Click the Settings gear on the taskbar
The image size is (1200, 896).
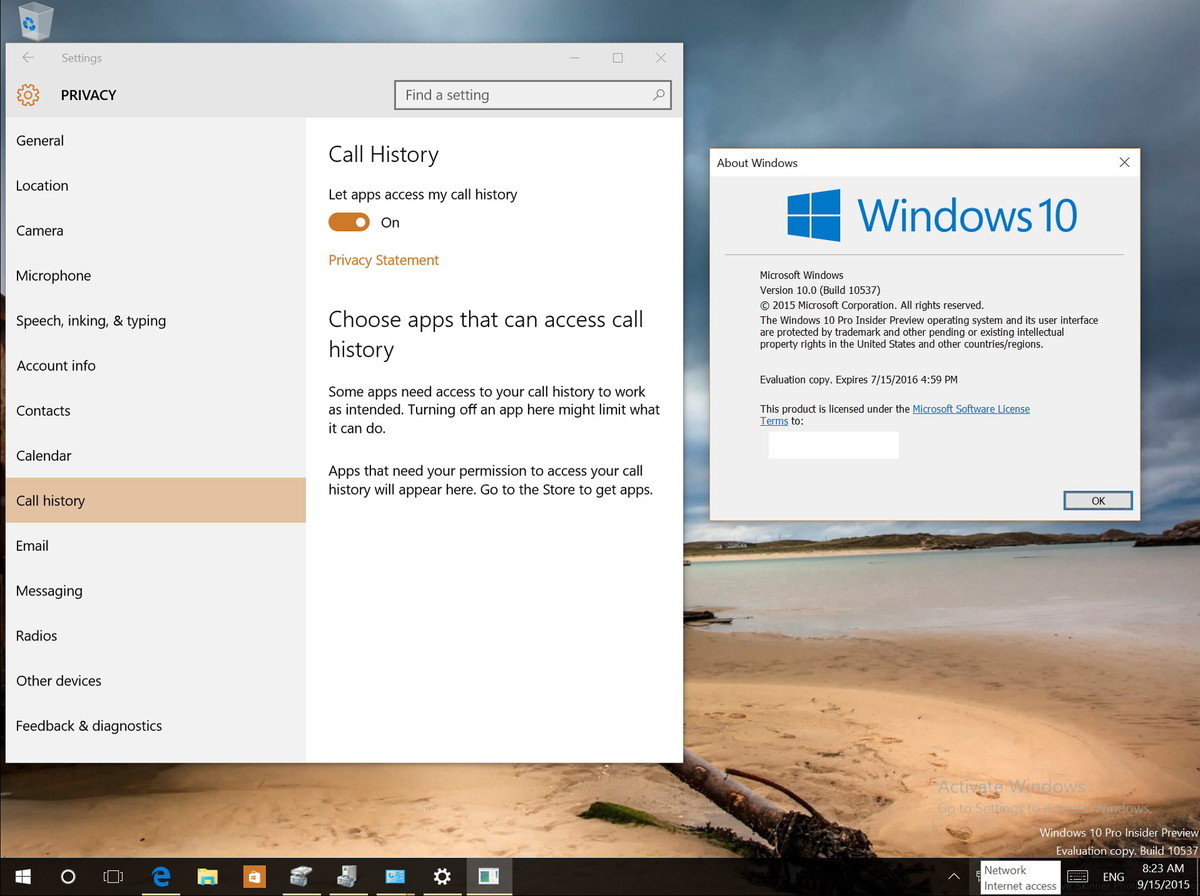tap(442, 877)
